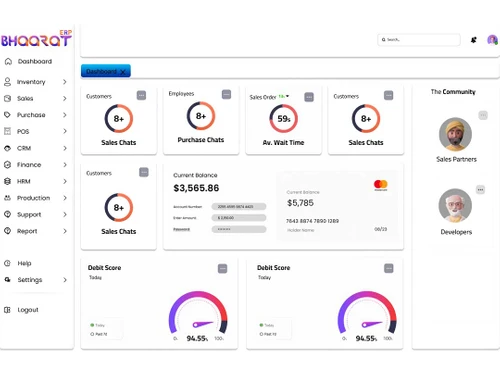Click the left Debit Score gauge
Screen dimensions: 500x375
point(198,313)
